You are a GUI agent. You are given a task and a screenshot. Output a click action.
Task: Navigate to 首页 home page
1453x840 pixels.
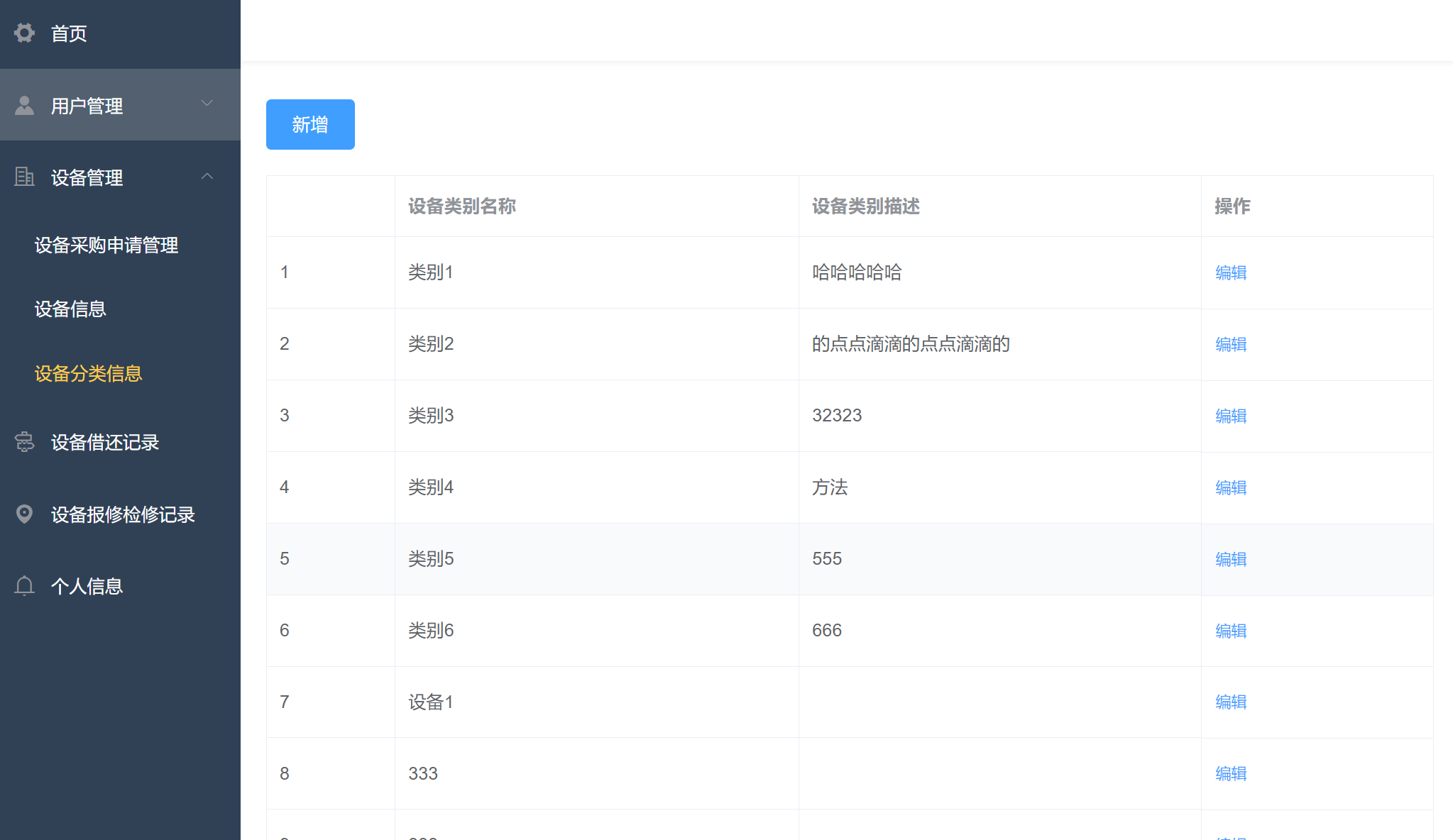68,33
